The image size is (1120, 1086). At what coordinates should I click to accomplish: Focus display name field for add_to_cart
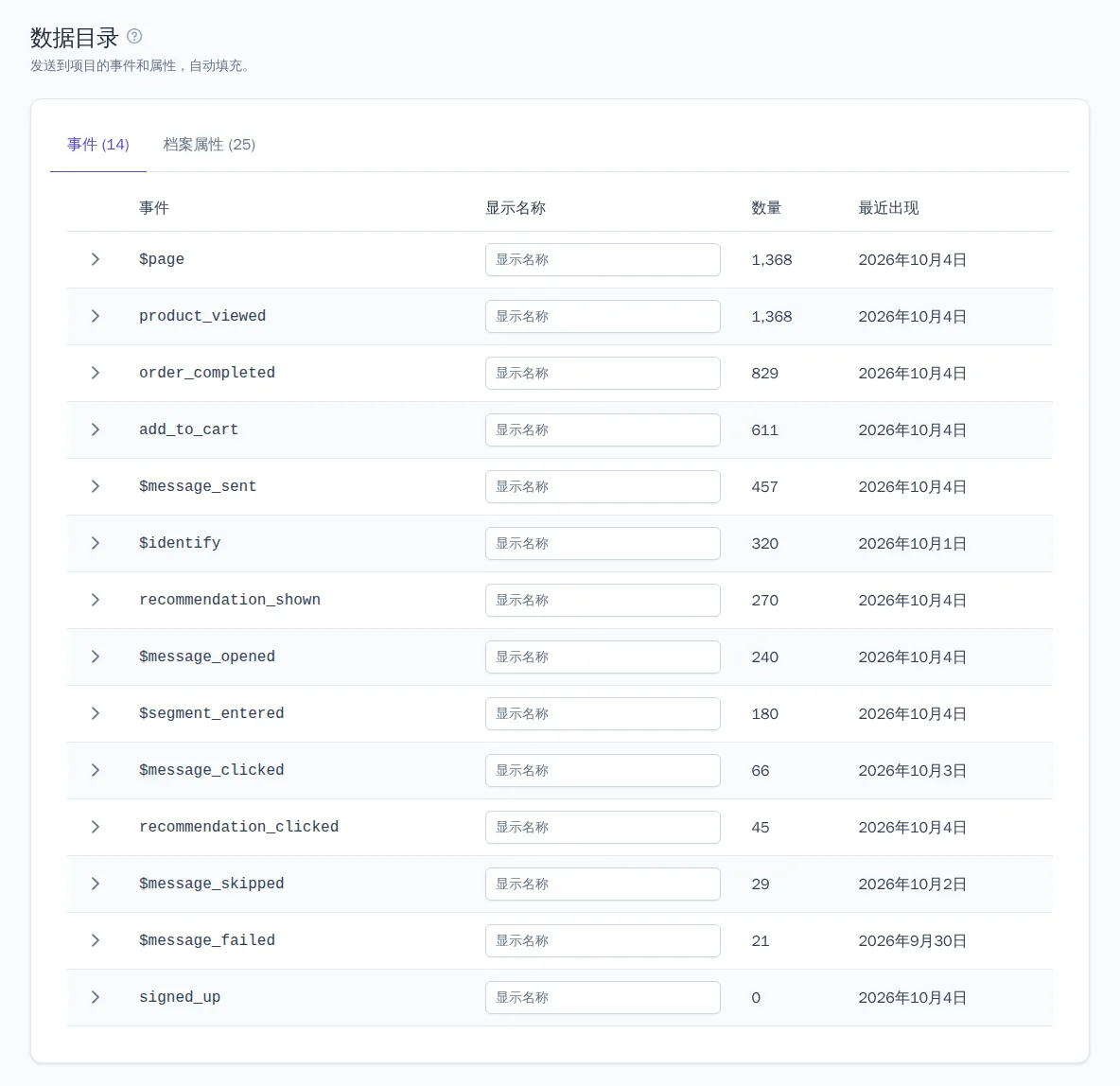603,429
